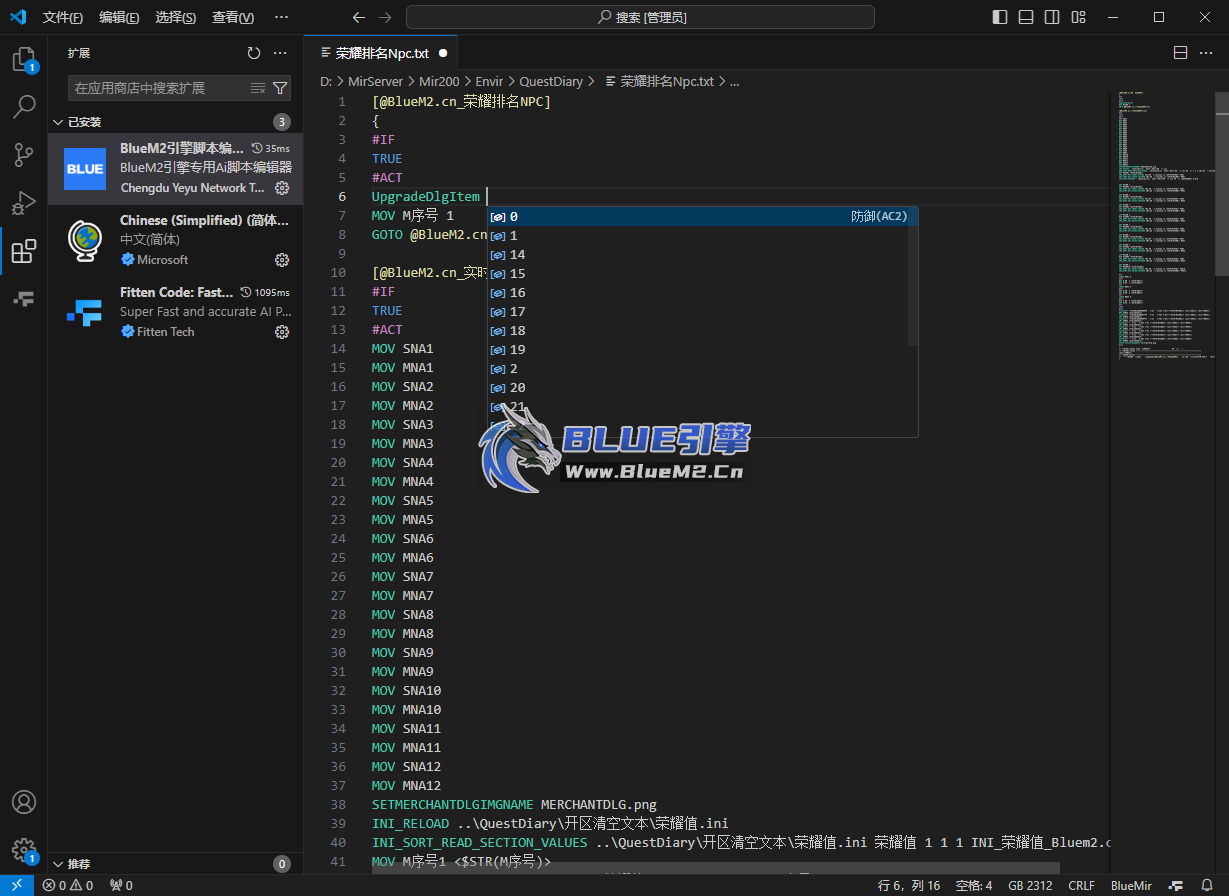Change language mode via BlueMir

click(x=1131, y=885)
